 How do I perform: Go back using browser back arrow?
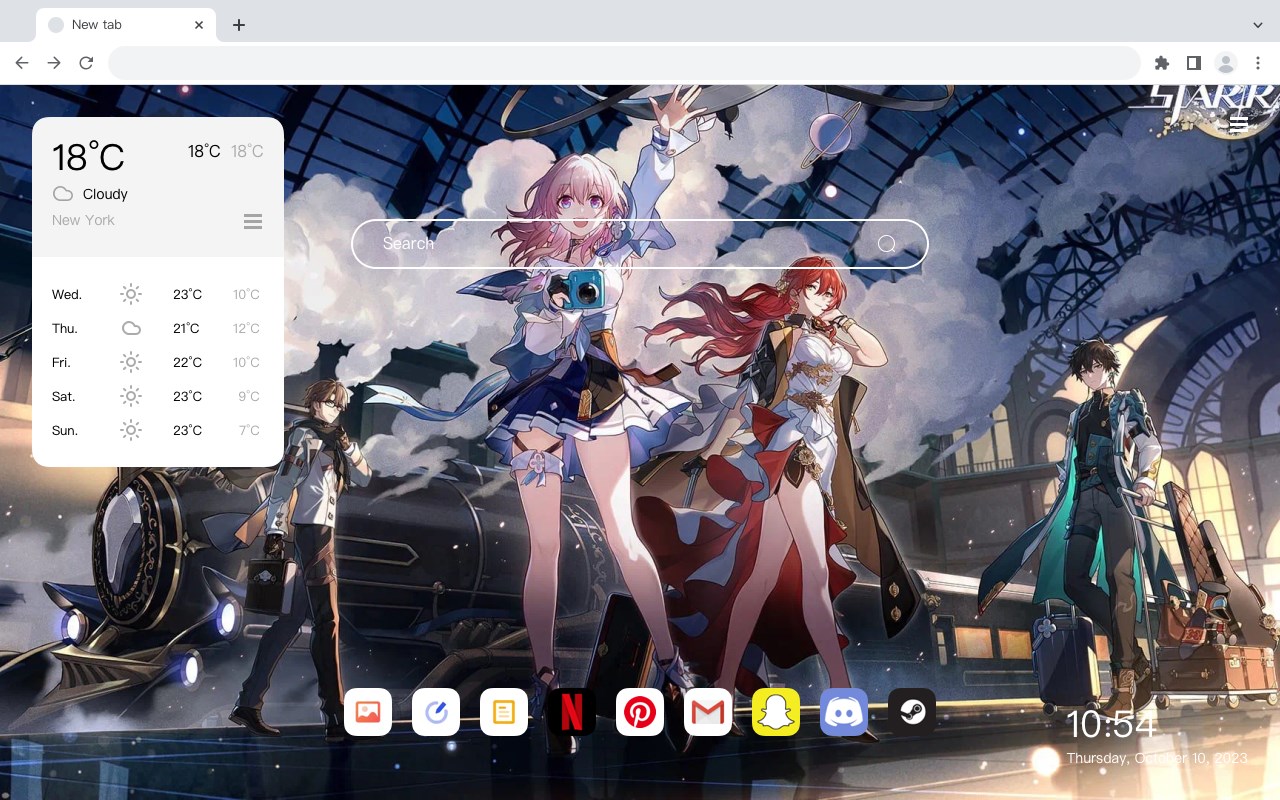tap(22, 63)
